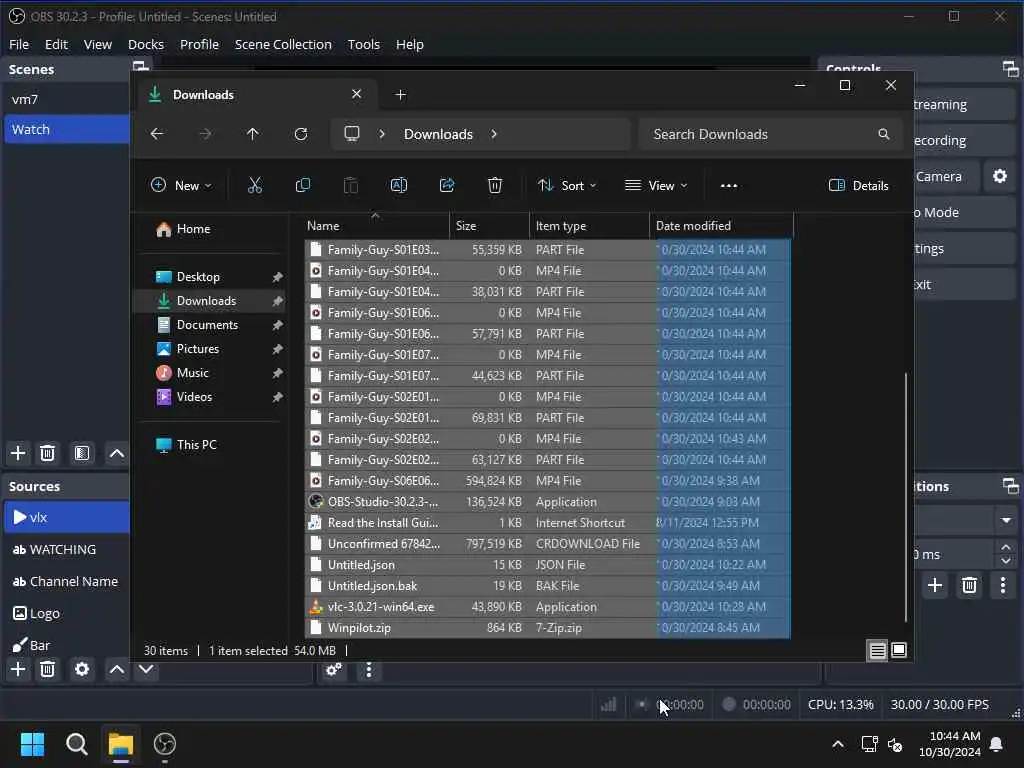1024x768 pixels.
Task: Click the search magnifier in Search Downloads box
Action: pos(884,134)
